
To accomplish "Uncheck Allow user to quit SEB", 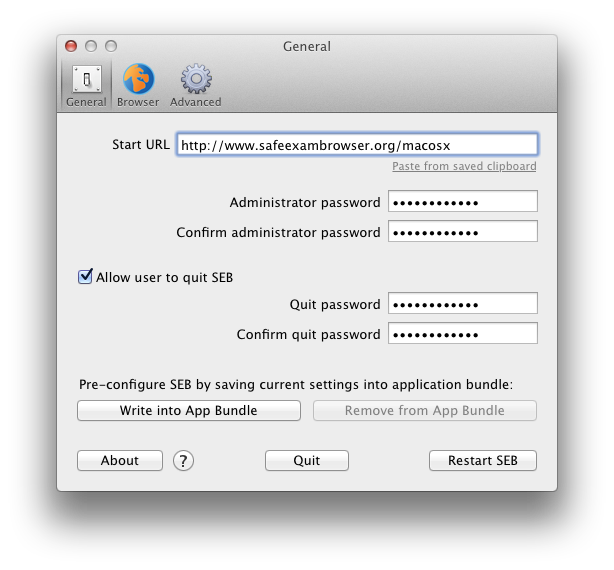I will [85, 277].
